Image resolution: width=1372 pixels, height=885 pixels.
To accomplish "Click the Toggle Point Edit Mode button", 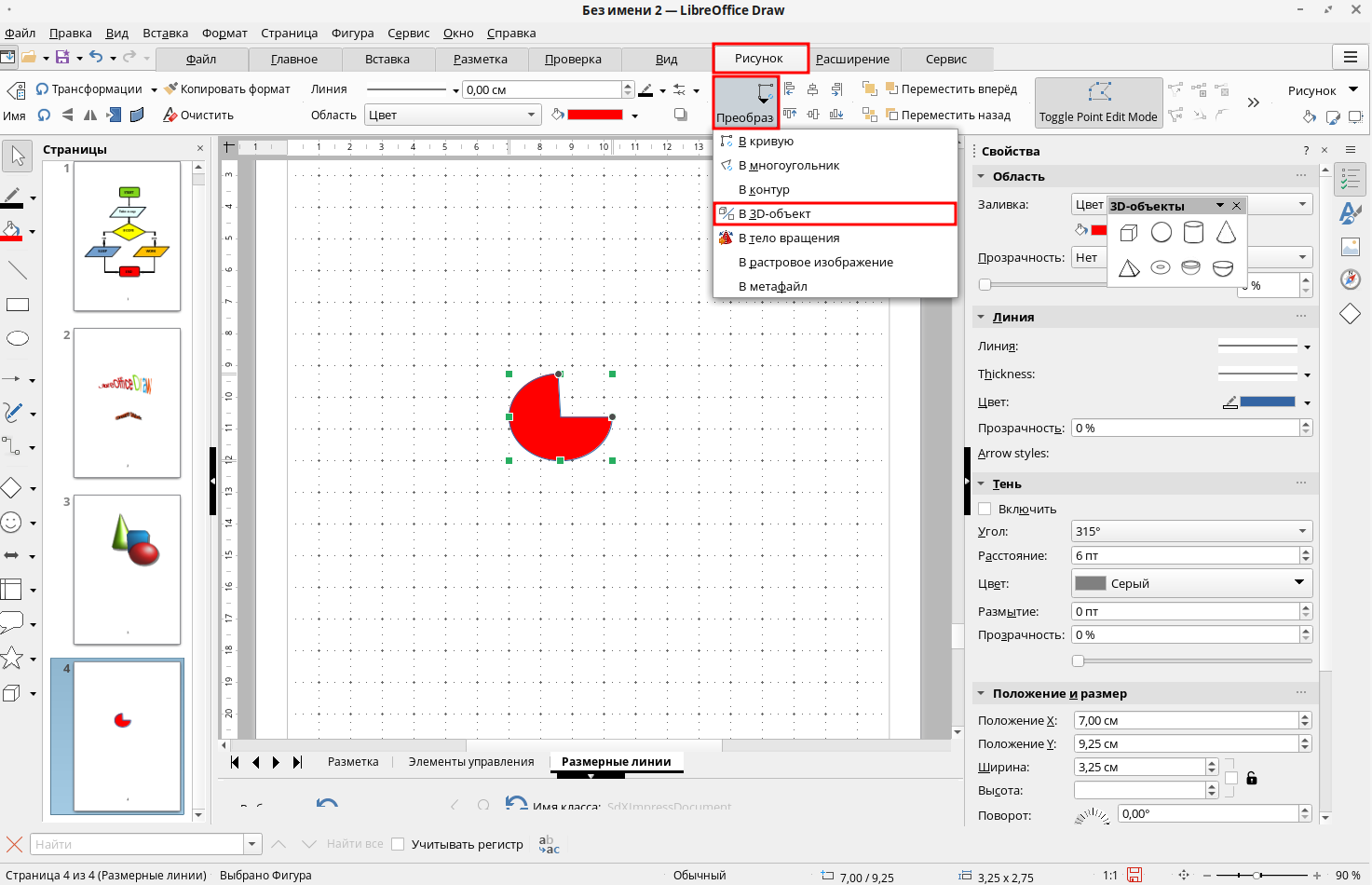I will (x=1098, y=102).
